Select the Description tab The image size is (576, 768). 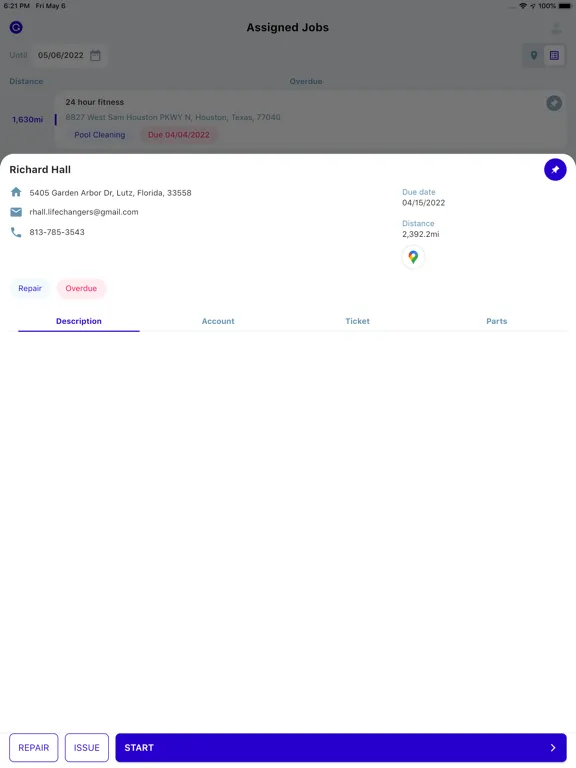point(79,321)
